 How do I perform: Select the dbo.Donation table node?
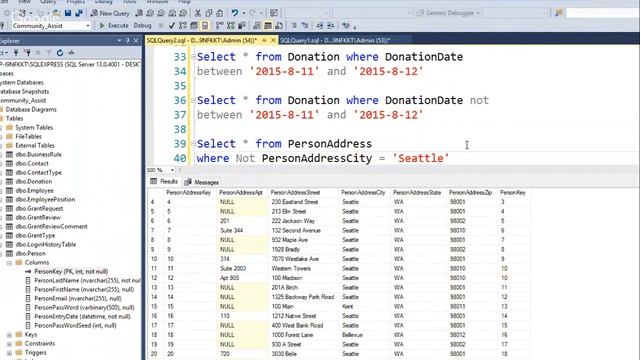click(33, 182)
